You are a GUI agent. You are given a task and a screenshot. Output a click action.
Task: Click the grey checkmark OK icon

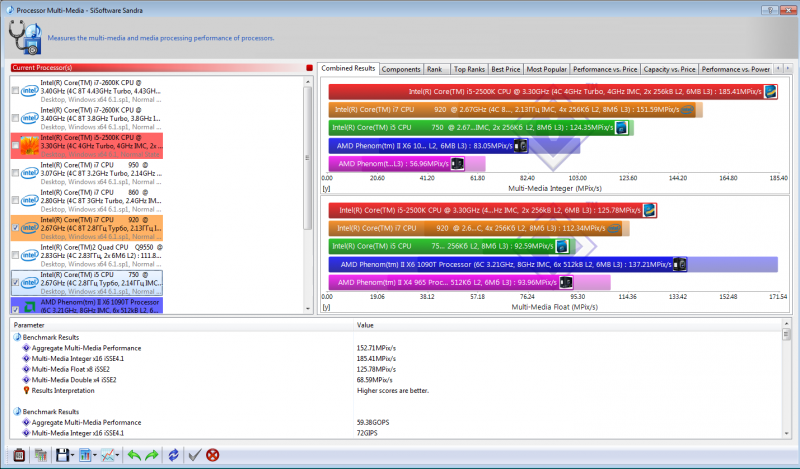[194, 455]
